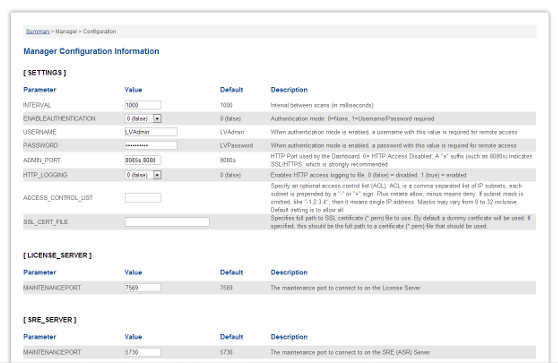Click the [ LICENSE_SERVER ] section heading
The image size is (558, 363).
(x=58, y=256)
